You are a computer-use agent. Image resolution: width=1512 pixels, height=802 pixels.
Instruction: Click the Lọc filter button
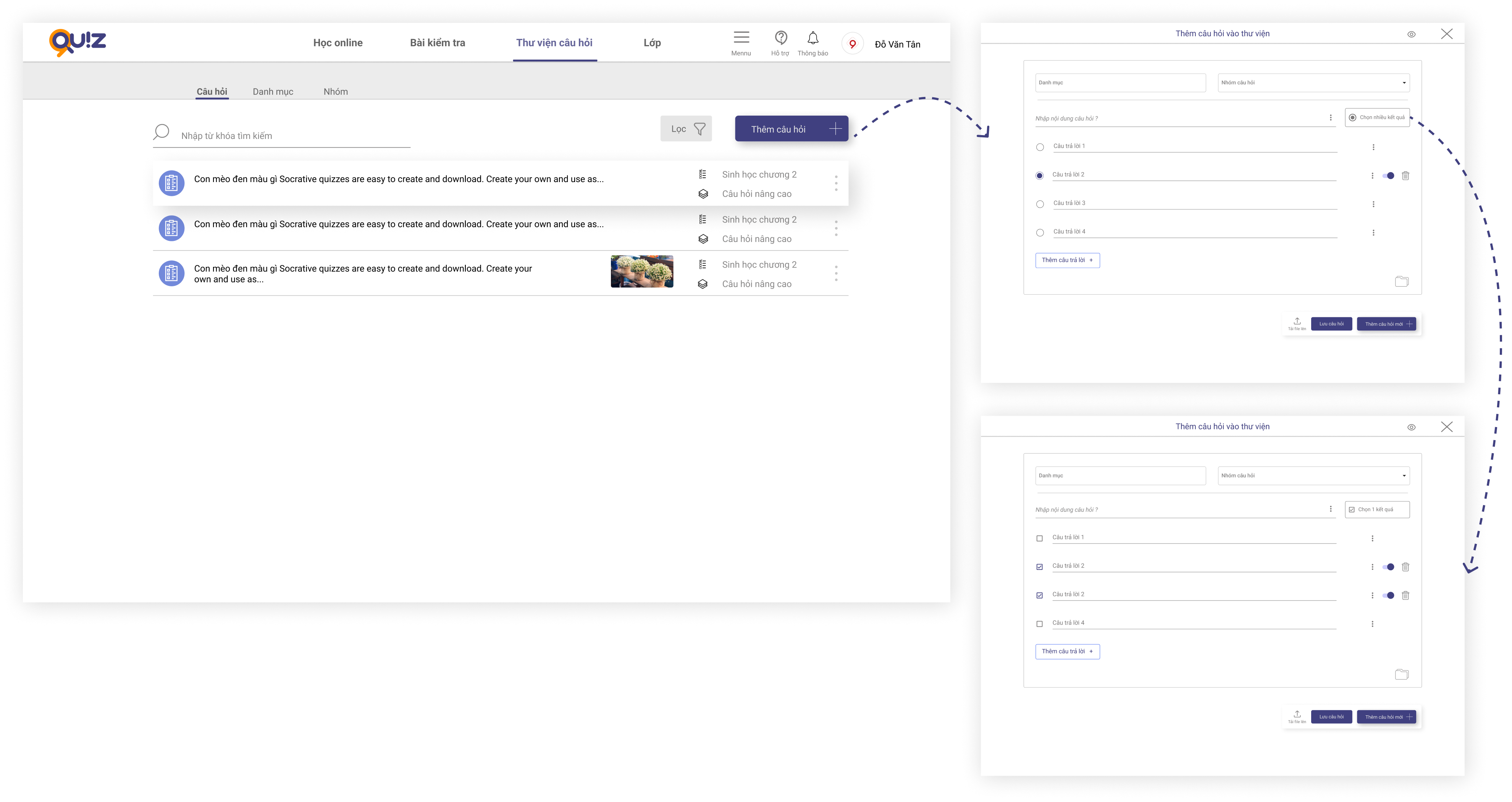click(x=686, y=129)
